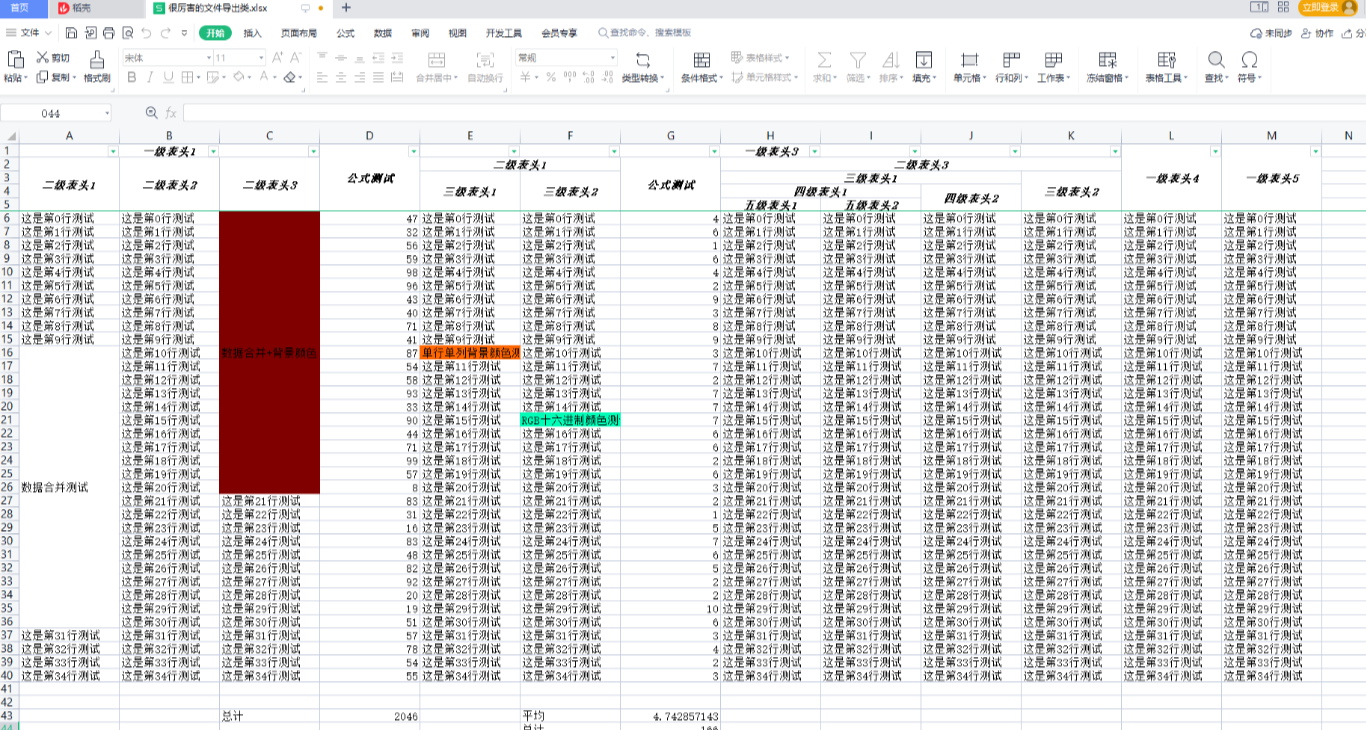Select column D by its header

tap(370, 136)
